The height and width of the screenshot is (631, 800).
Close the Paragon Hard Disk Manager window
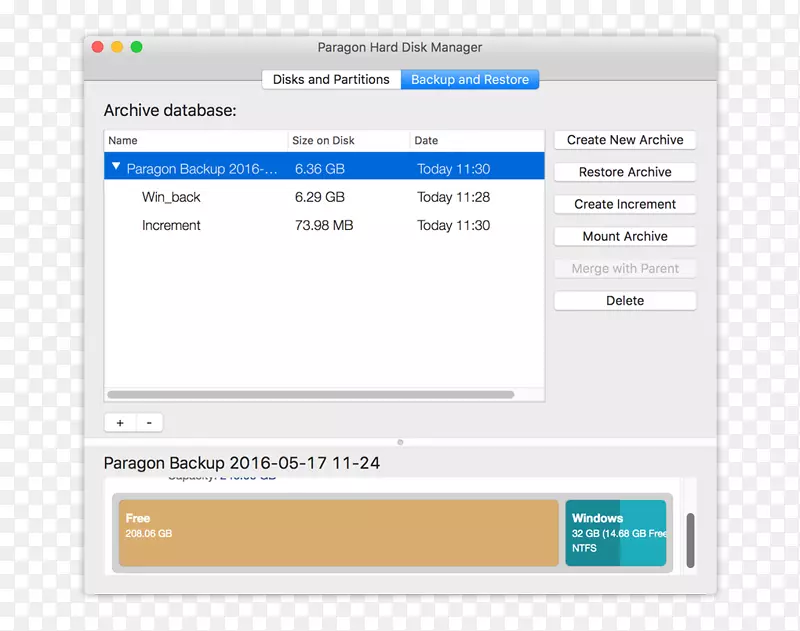(x=98, y=47)
